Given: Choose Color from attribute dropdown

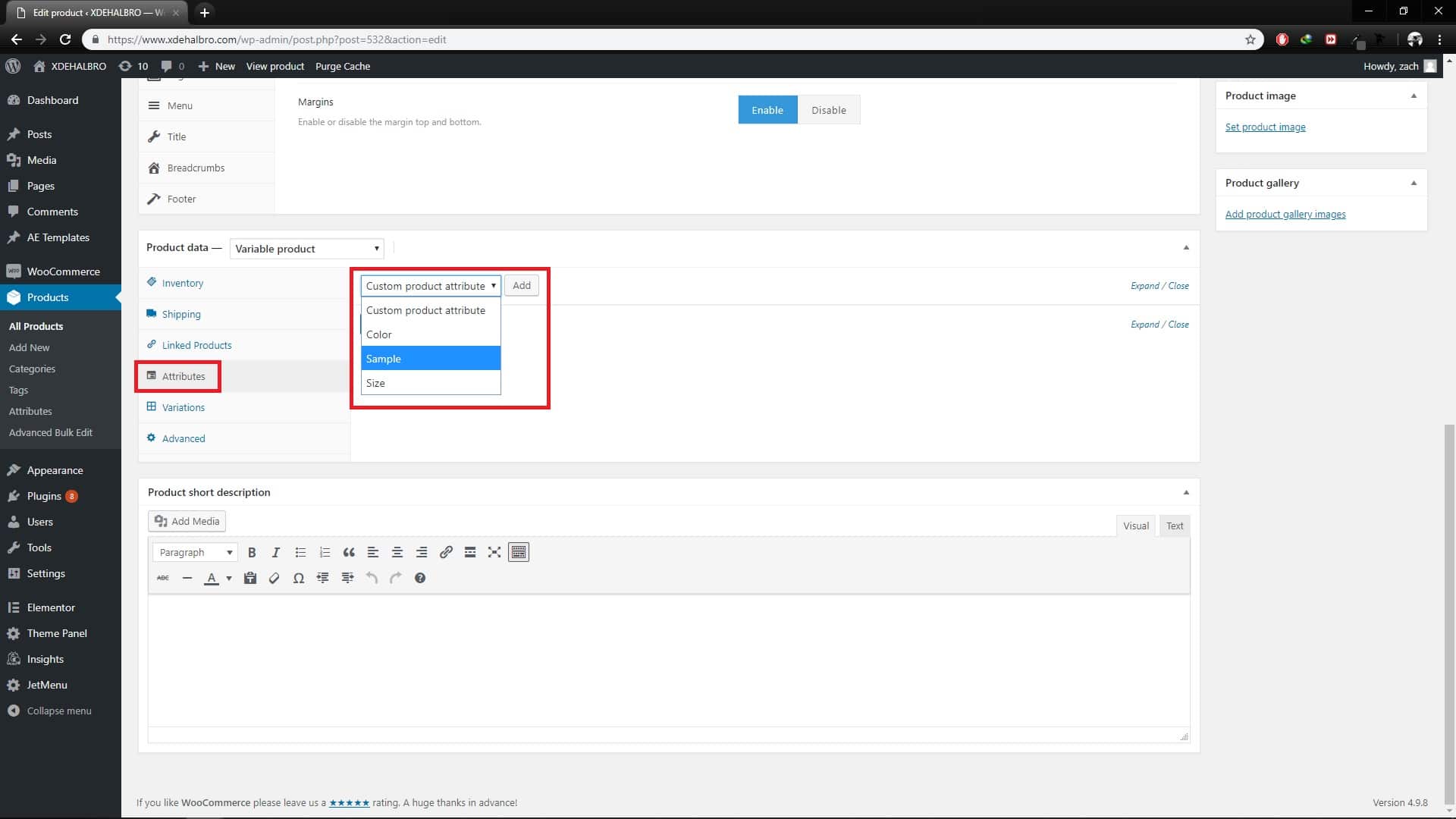Looking at the screenshot, I should pyautogui.click(x=431, y=334).
